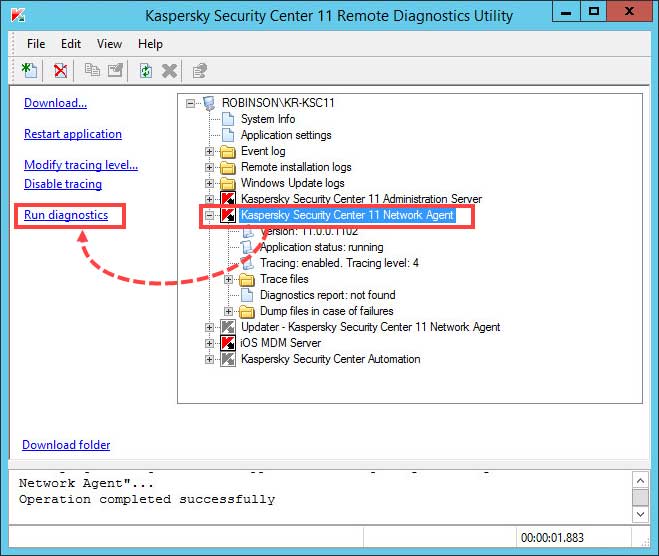Expand the Windows Update logs node
Viewport: 659px width, 556px height.
[209, 183]
